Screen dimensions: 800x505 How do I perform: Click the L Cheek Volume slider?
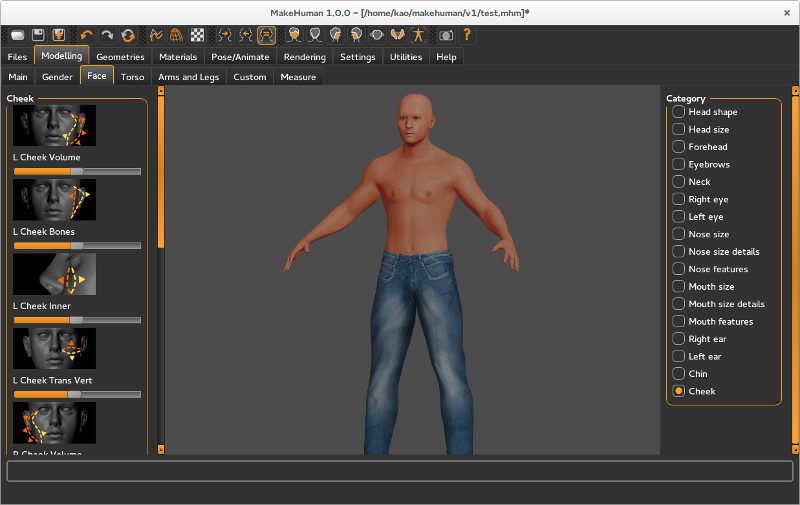click(77, 171)
